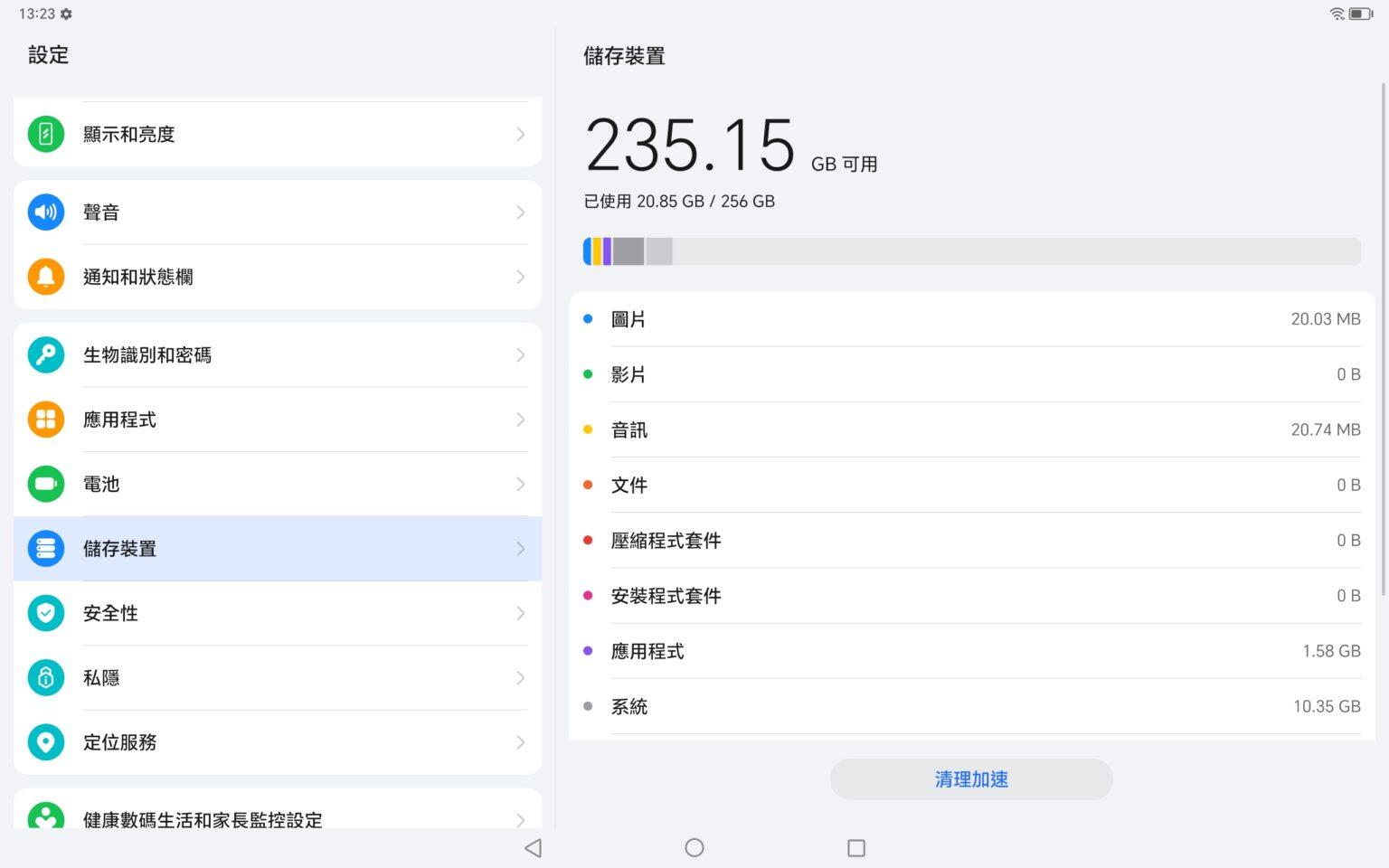Select the 電池 battery settings icon

tap(46, 484)
